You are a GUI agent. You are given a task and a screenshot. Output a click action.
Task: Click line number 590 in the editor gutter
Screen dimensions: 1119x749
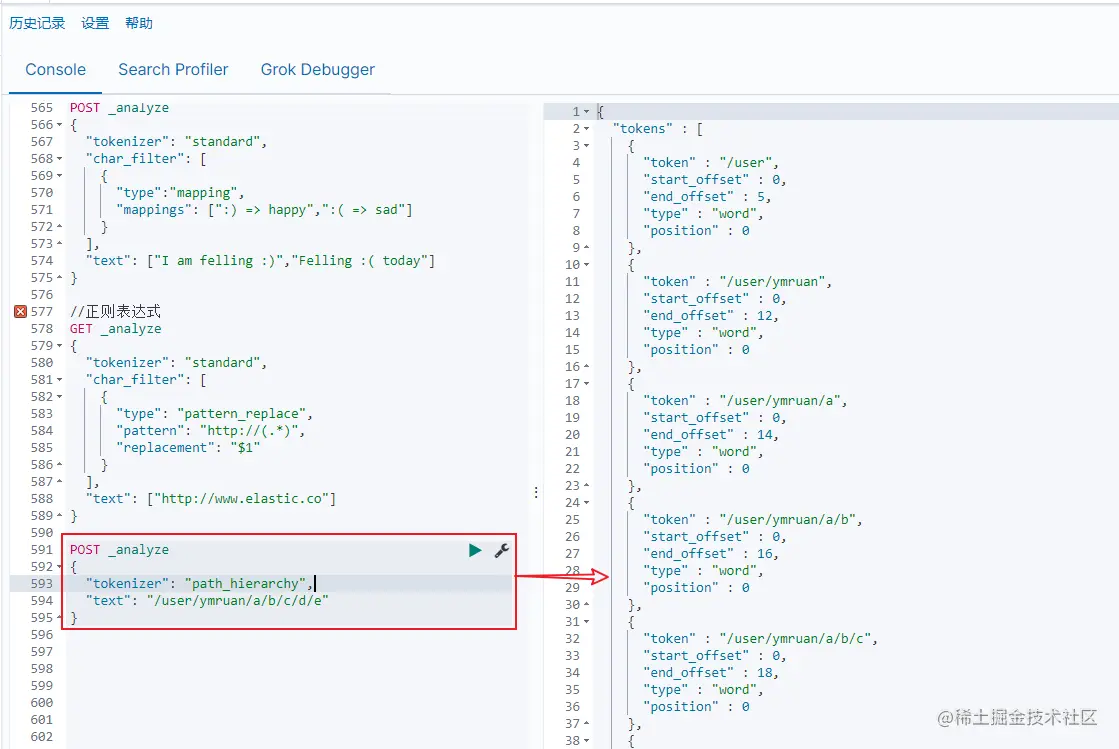pyautogui.click(x=41, y=533)
